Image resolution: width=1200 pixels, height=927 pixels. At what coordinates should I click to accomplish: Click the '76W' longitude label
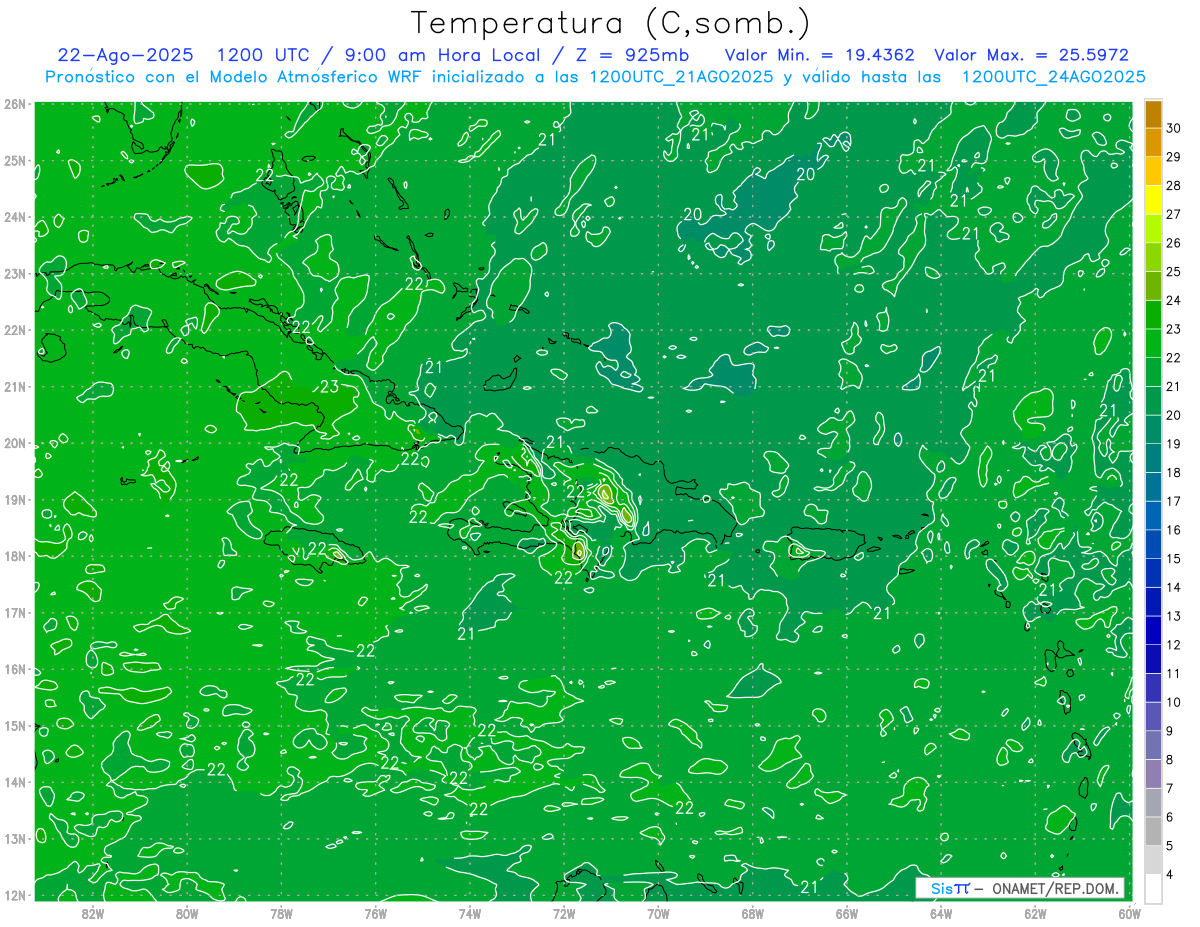(375, 912)
